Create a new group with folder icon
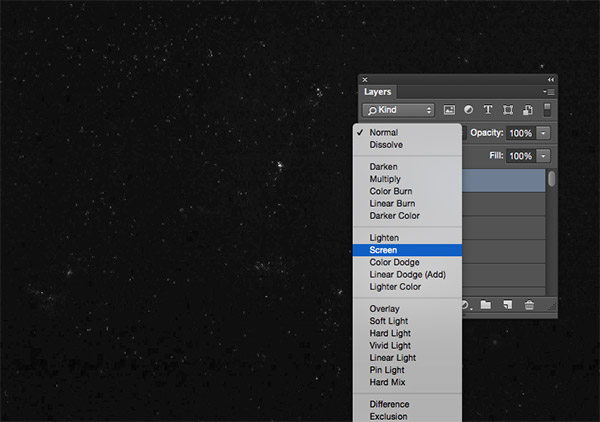This screenshot has width=600, height=422. tap(485, 304)
